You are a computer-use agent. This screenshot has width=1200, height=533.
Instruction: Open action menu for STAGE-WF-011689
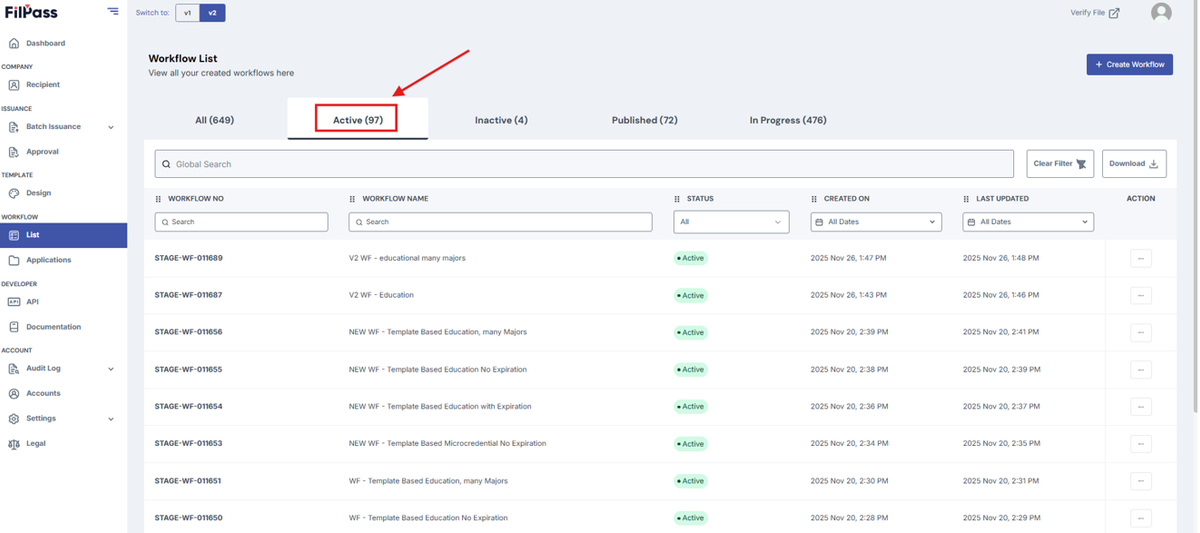tap(1141, 258)
